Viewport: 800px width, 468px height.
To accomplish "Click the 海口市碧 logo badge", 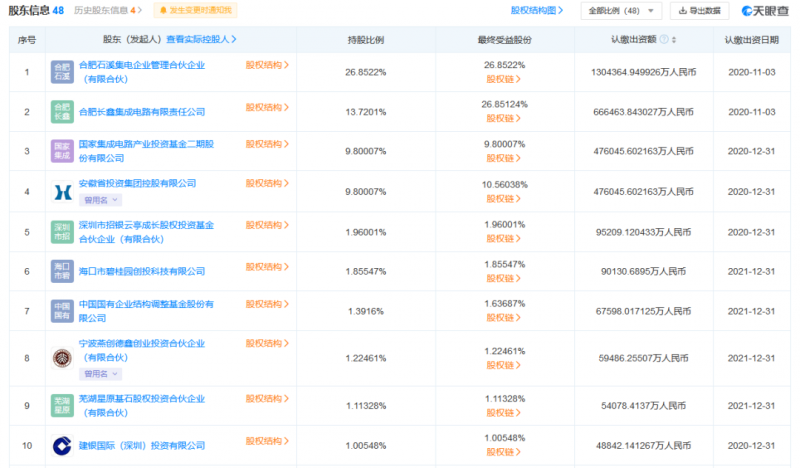I will click(62, 271).
